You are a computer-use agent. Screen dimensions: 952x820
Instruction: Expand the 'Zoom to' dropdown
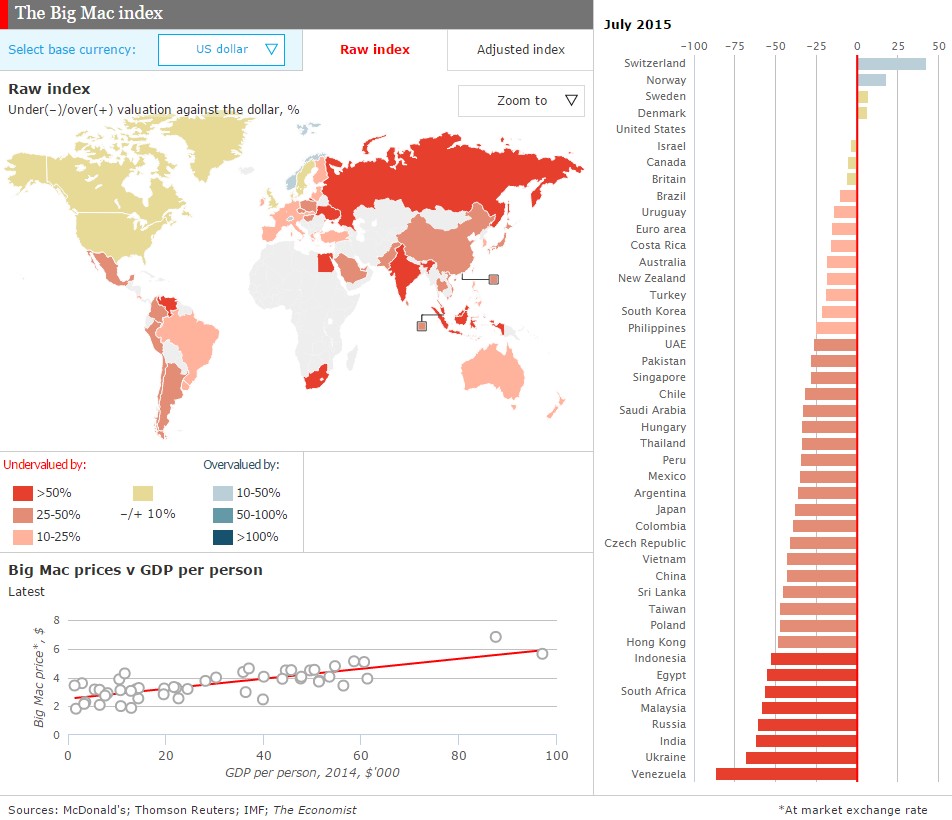pyautogui.click(x=521, y=101)
